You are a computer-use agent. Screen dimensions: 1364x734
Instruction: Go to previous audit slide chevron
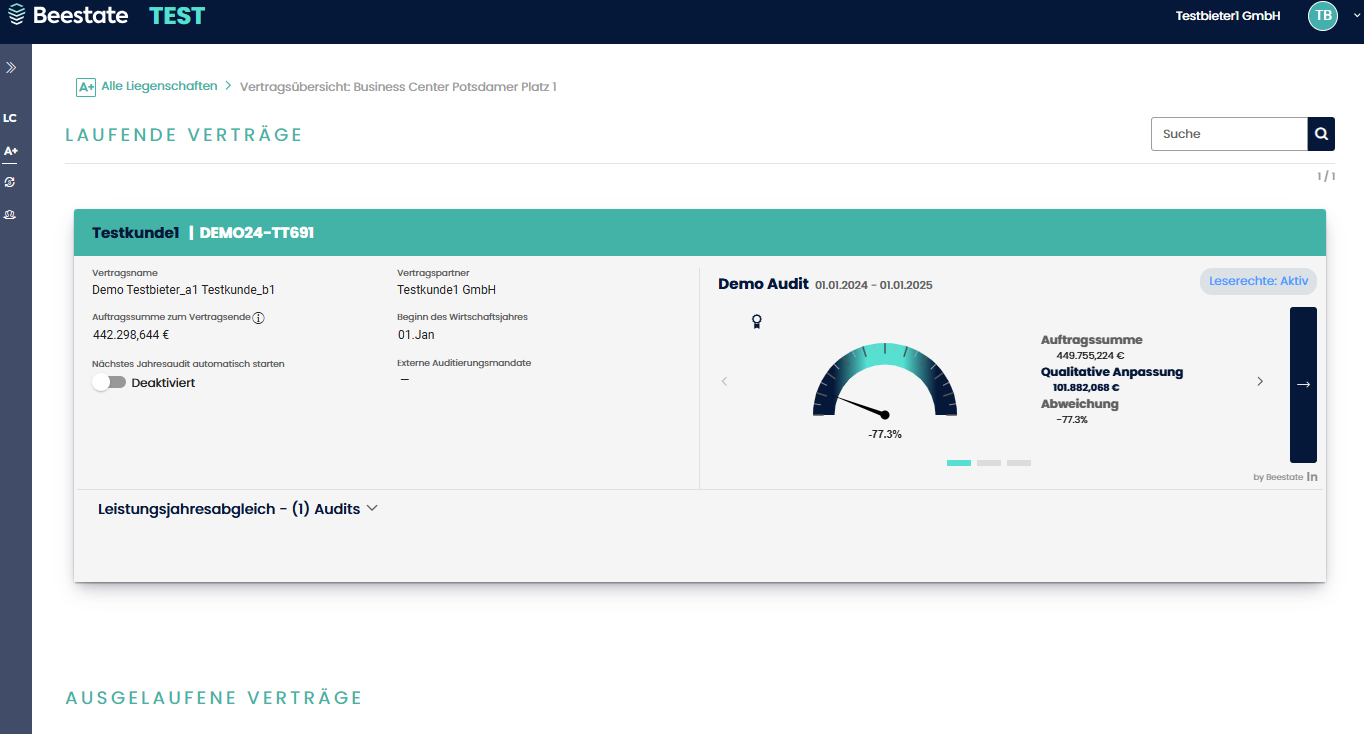(725, 382)
